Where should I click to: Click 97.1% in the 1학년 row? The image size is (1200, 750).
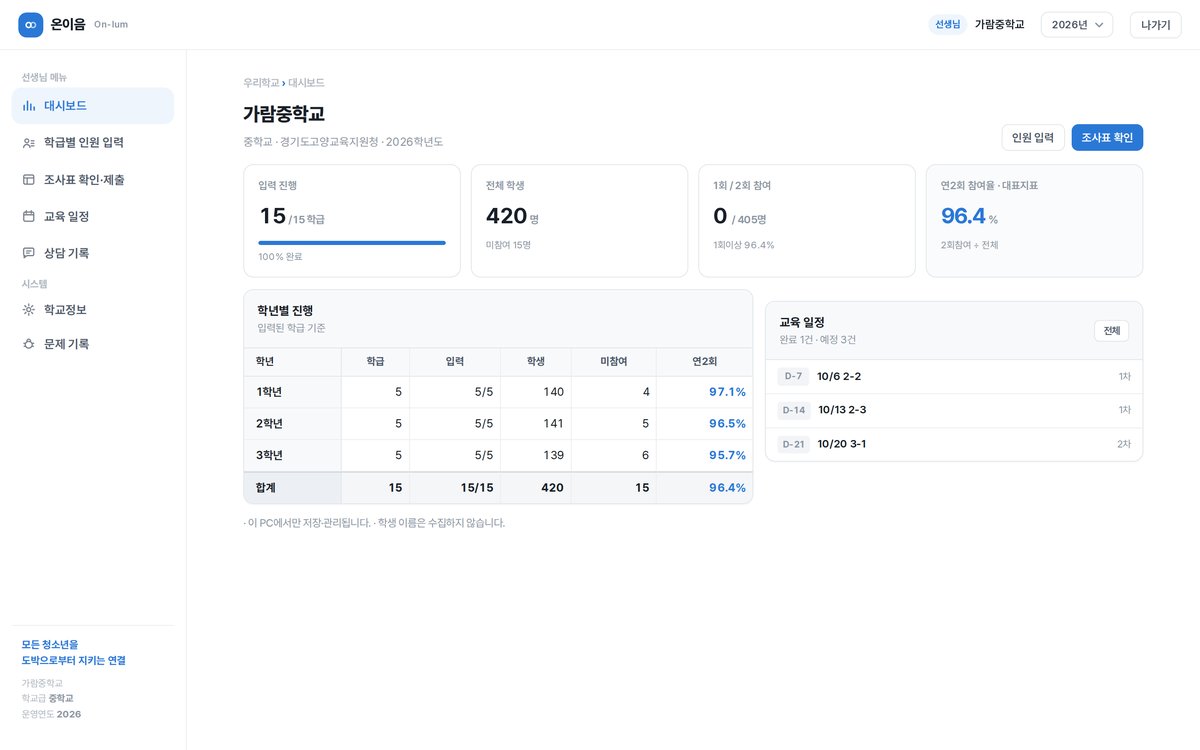coord(727,392)
